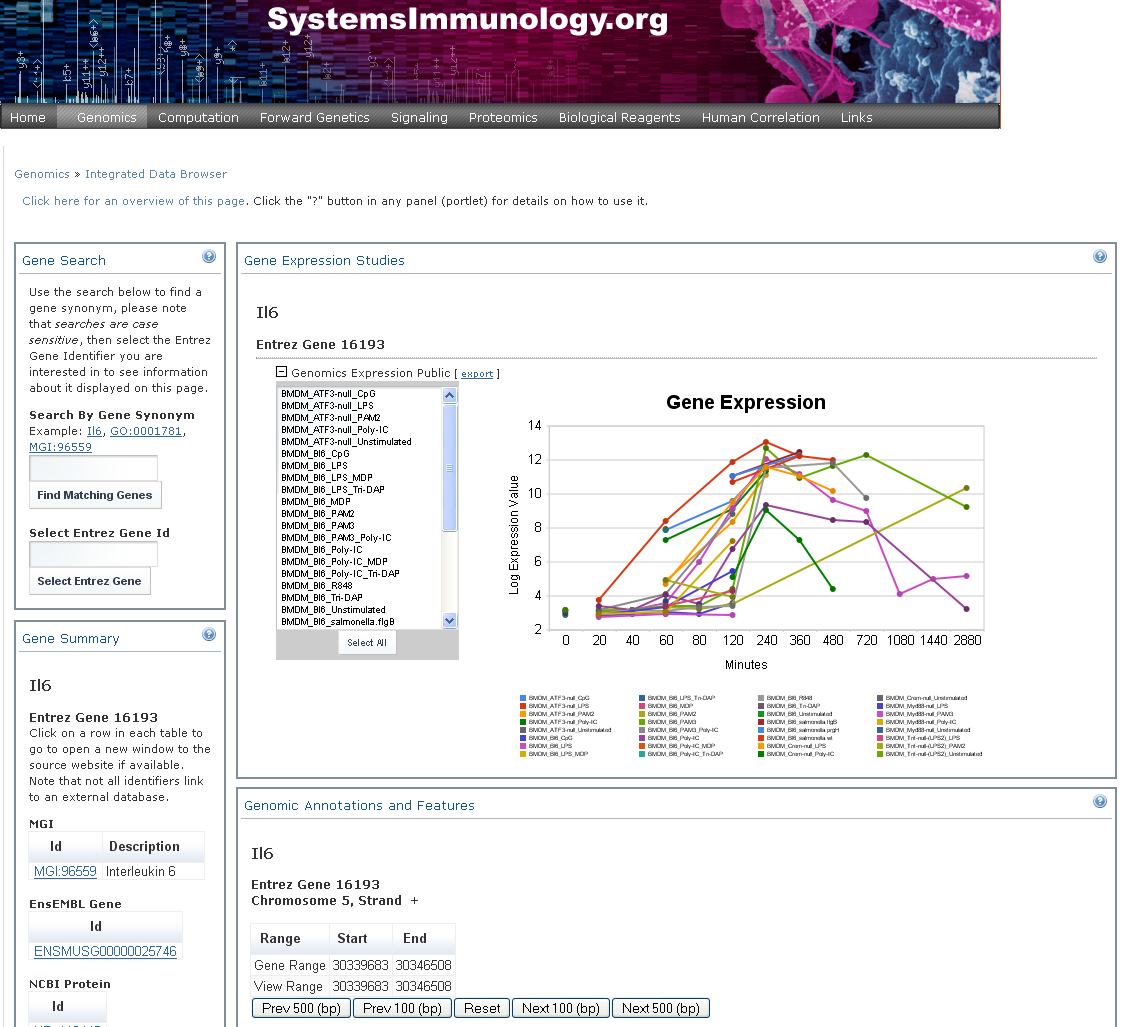Select BMDM_Bl6_LPS in the dataset list
1139x1027 pixels.
tap(360, 466)
